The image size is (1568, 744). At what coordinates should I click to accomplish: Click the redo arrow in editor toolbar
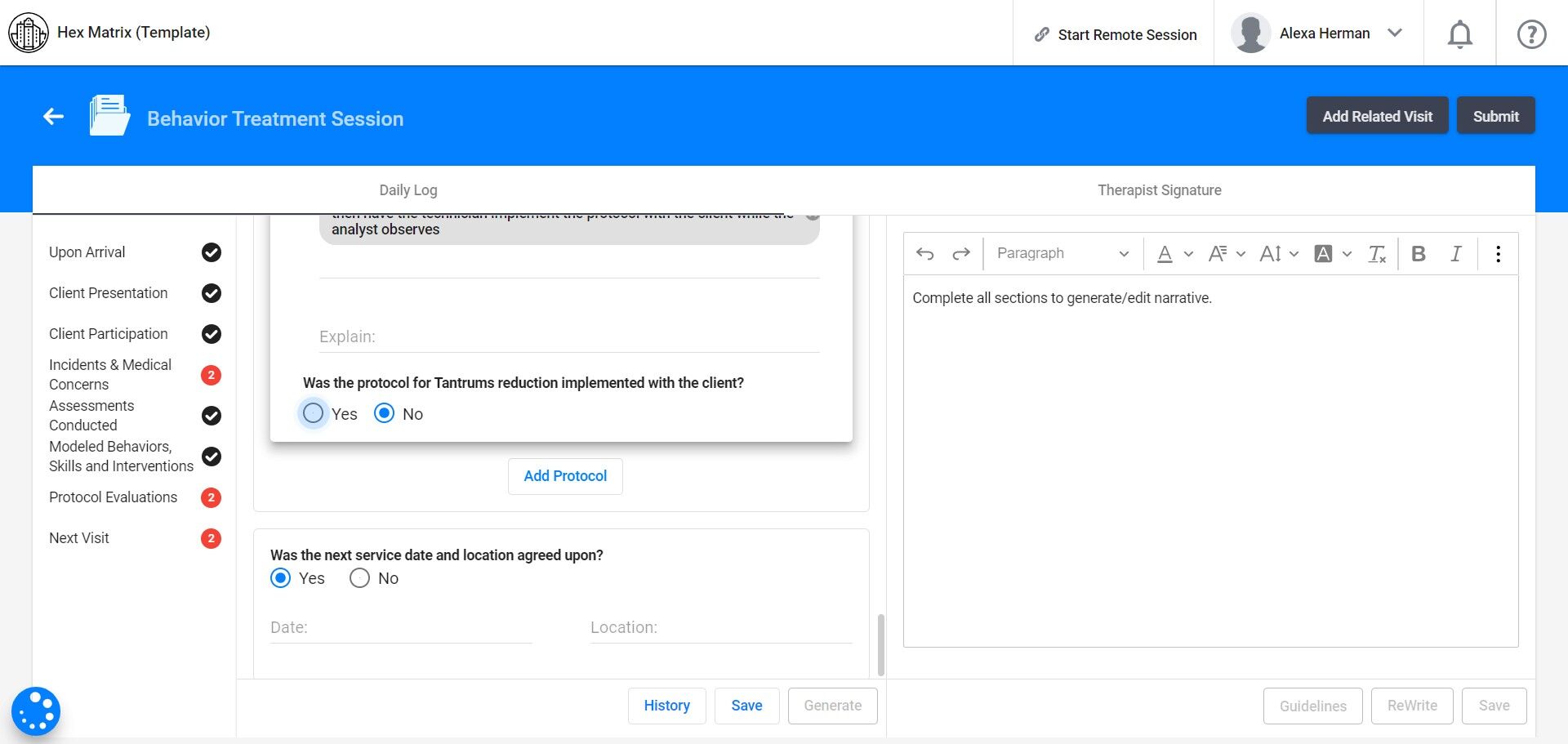[961, 254]
